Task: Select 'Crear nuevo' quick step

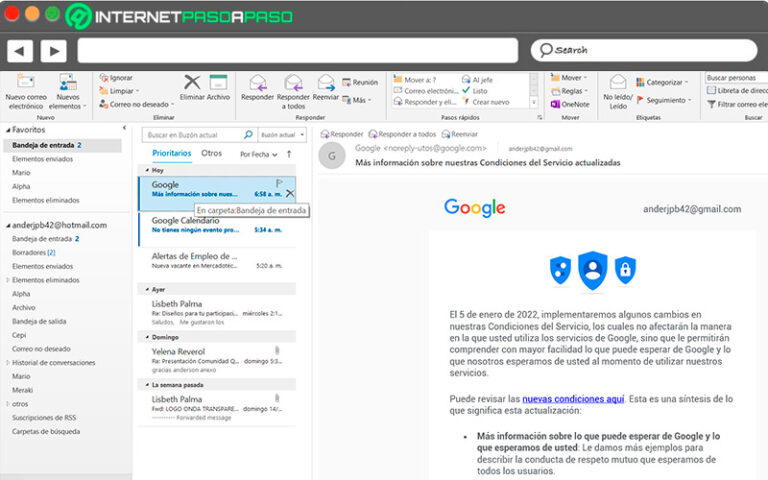Action: 486,102
